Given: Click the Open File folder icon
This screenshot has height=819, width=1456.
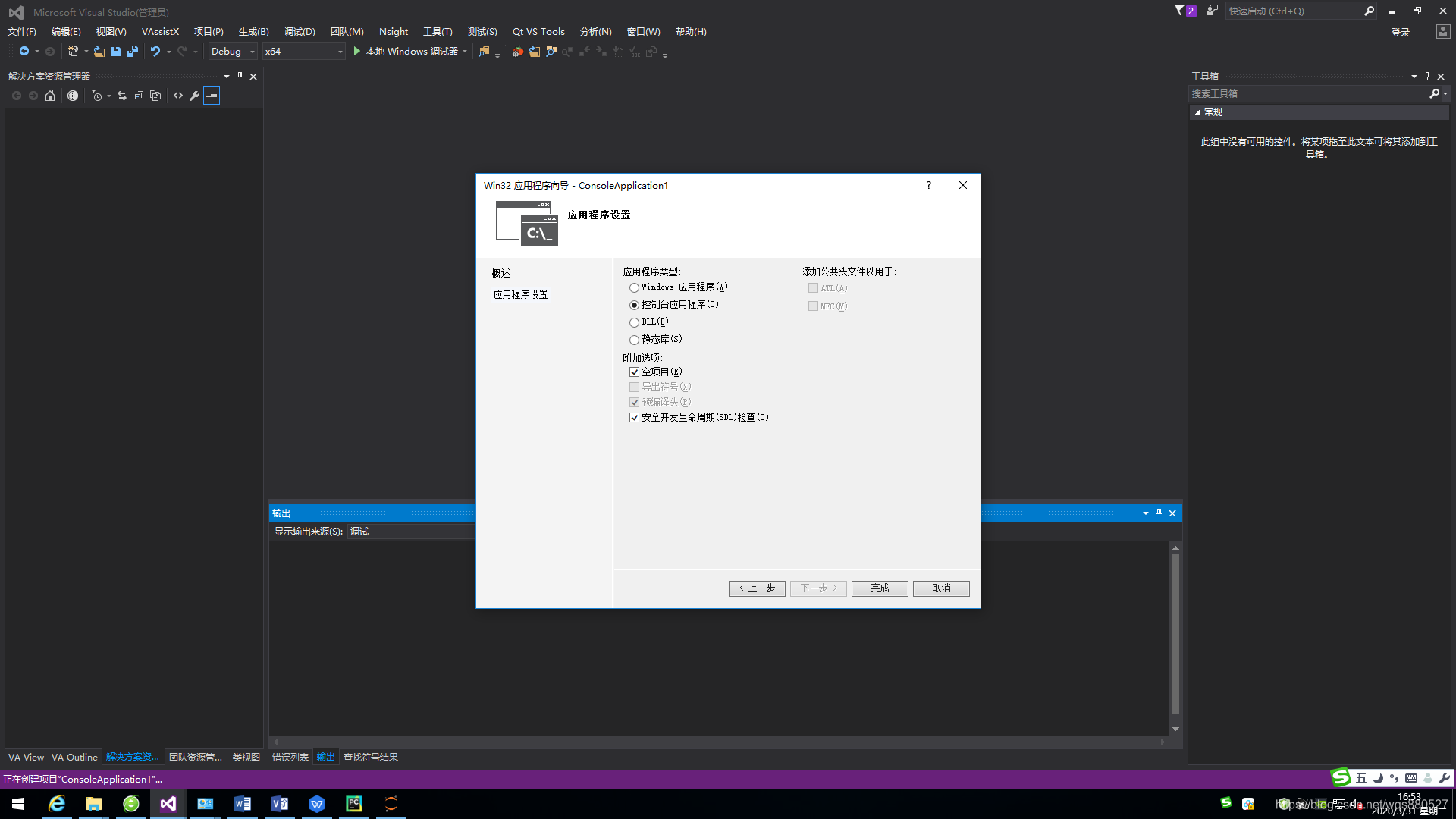Looking at the screenshot, I should [x=99, y=52].
